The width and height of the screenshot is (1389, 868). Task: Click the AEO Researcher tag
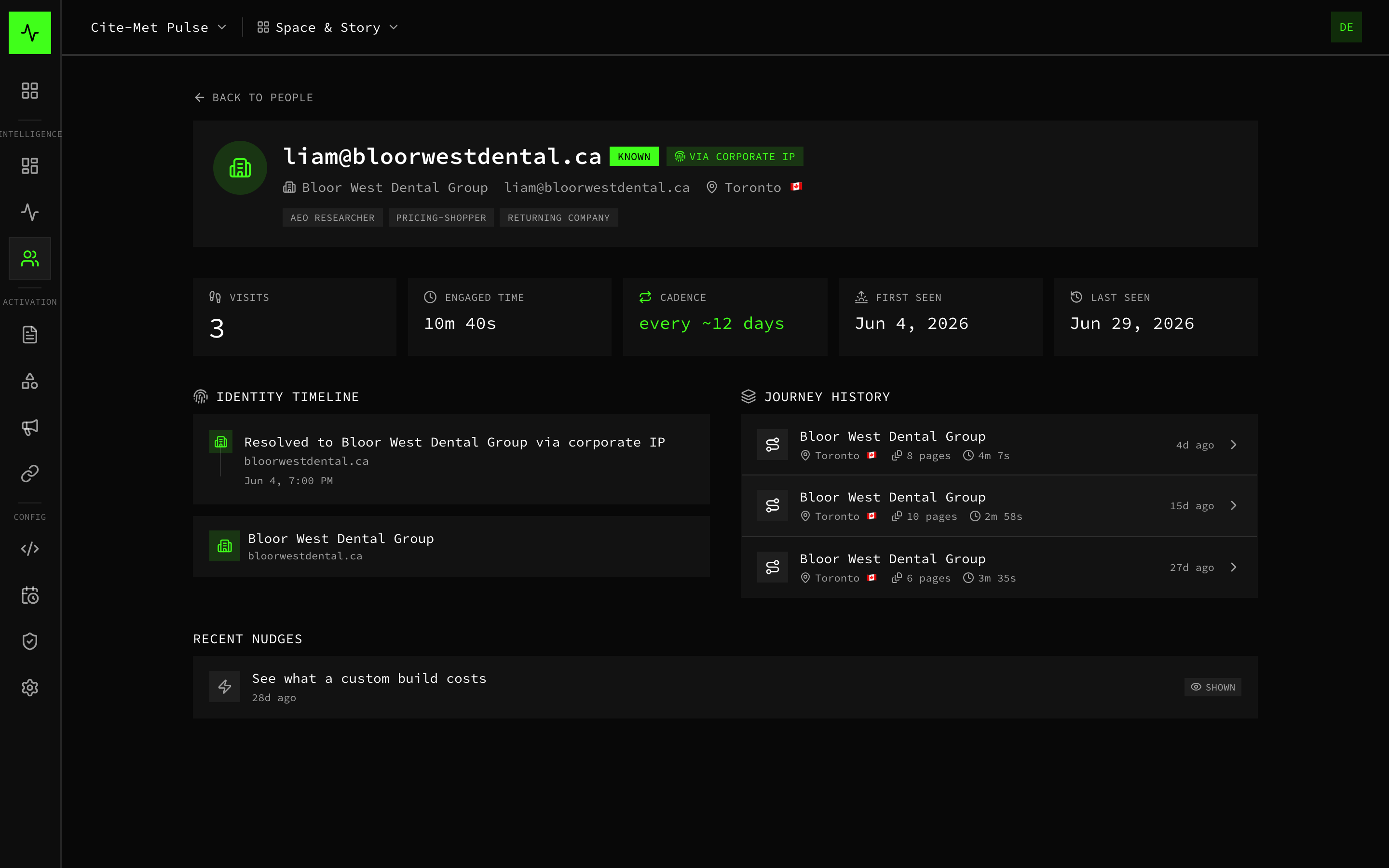tap(332, 217)
